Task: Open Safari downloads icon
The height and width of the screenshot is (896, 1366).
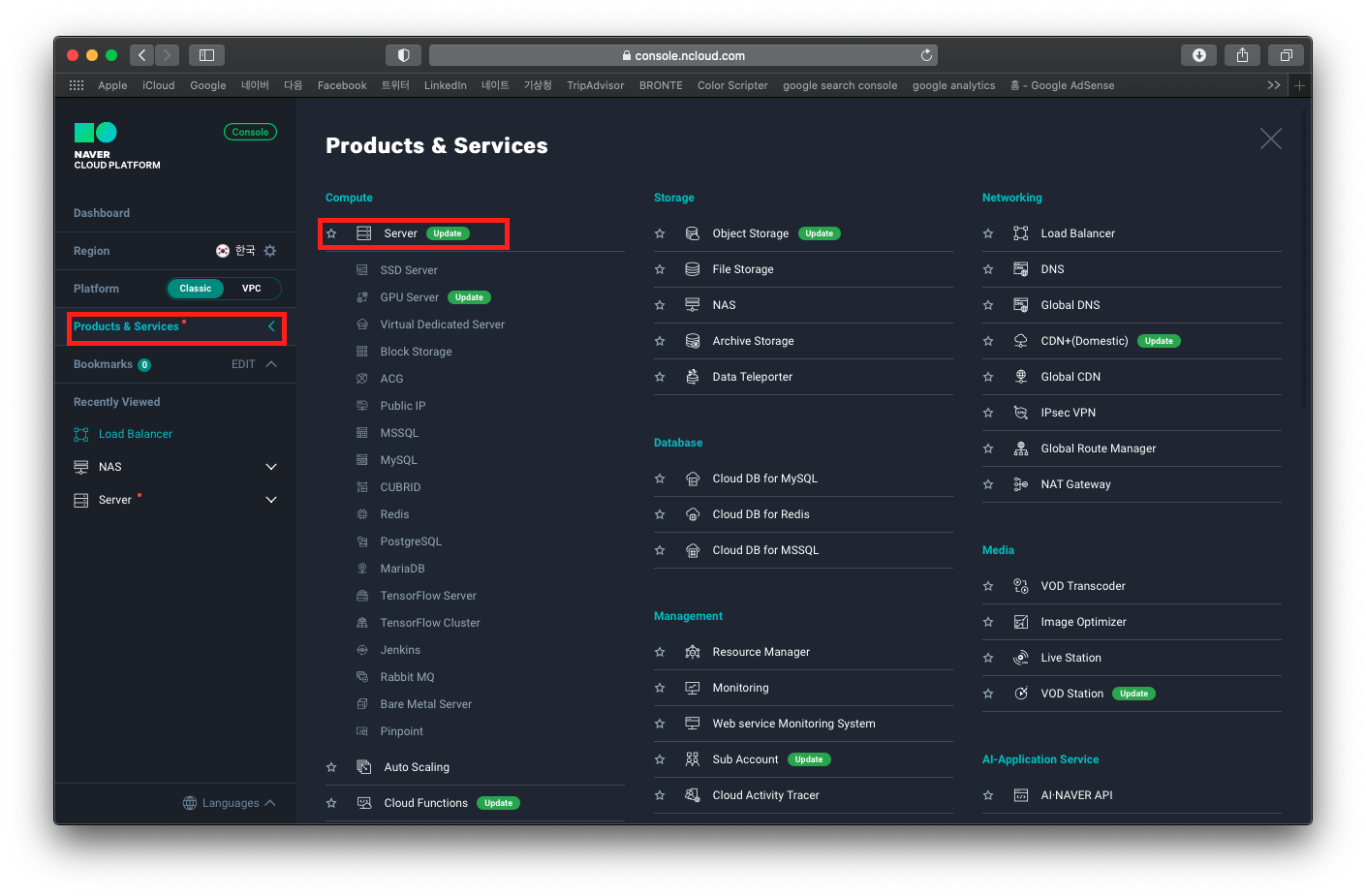Action: pos(1198,55)
